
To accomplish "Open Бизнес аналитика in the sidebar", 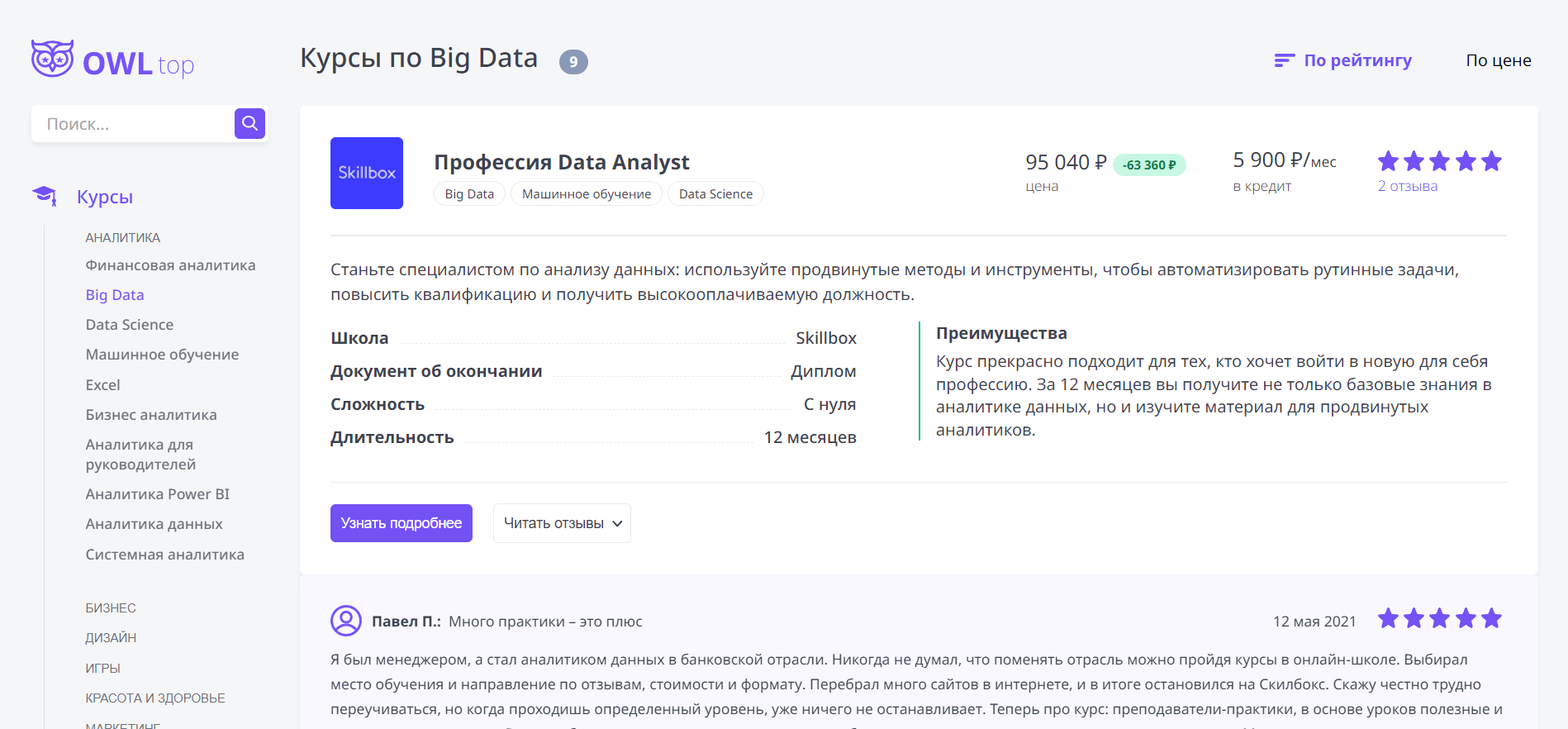I will [x=151, y=415].
